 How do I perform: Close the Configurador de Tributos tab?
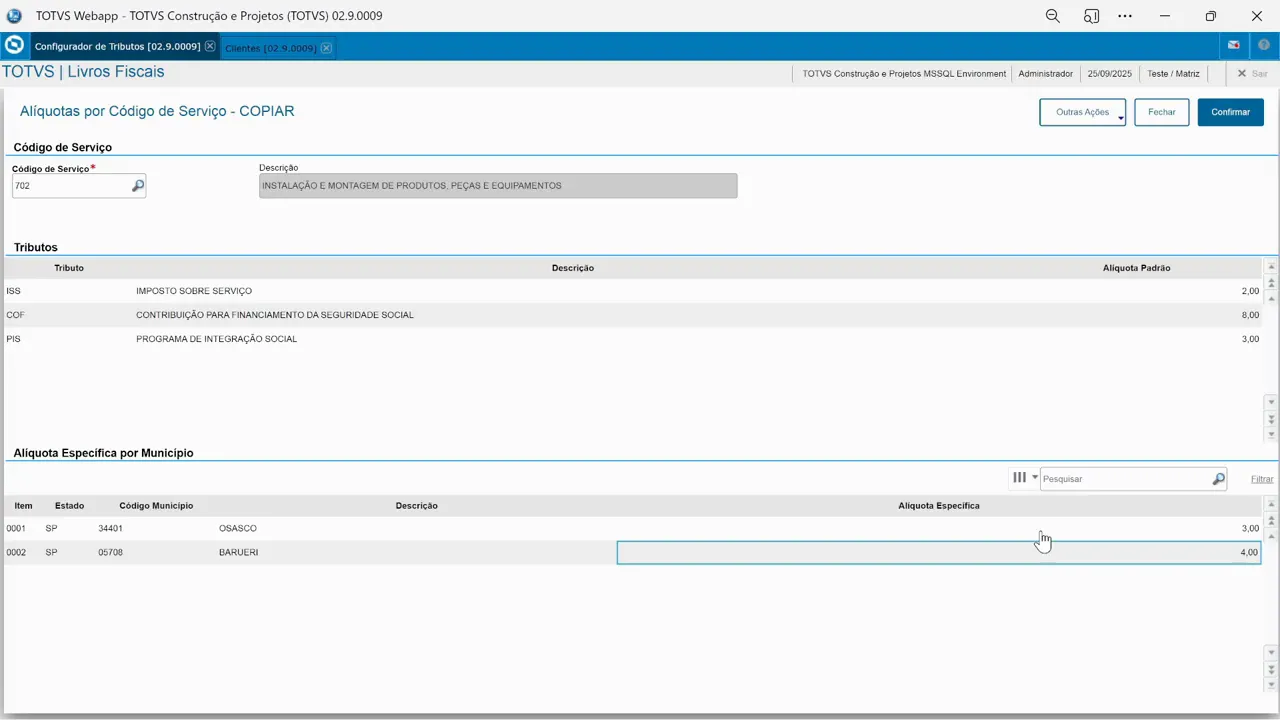[210, 47]
